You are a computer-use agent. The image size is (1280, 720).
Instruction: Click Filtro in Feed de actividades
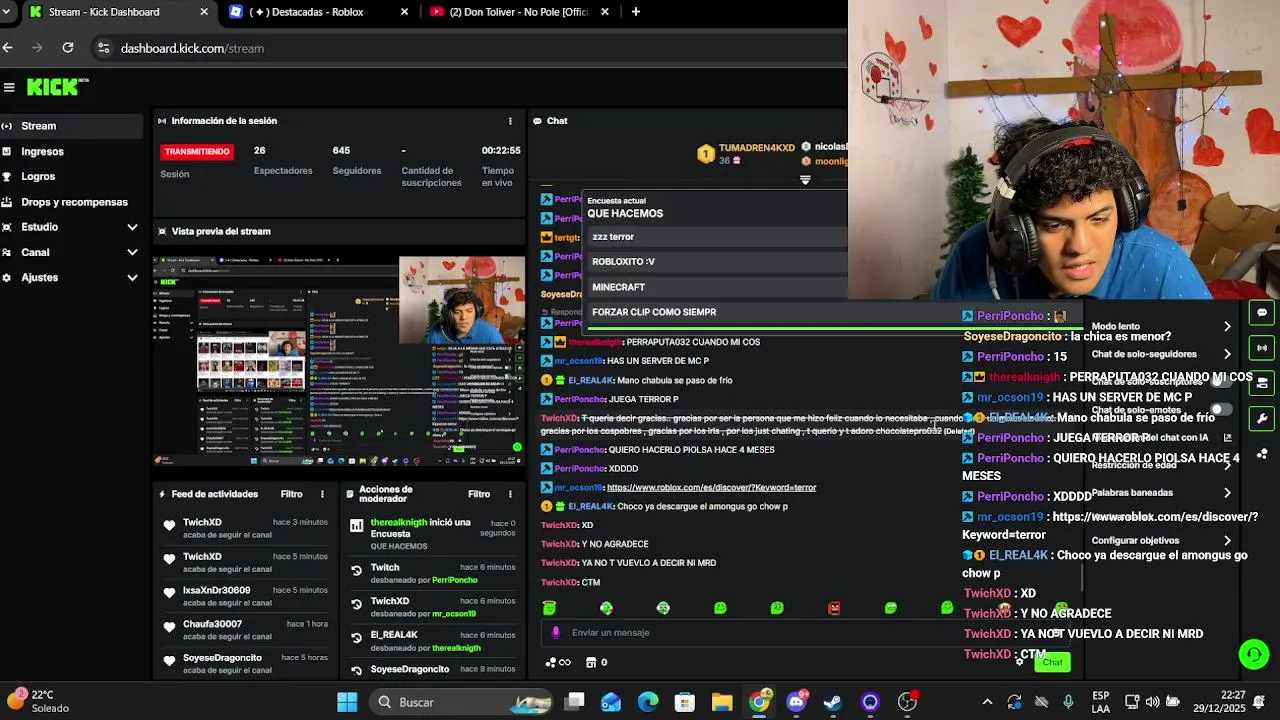tap(291, 494)
